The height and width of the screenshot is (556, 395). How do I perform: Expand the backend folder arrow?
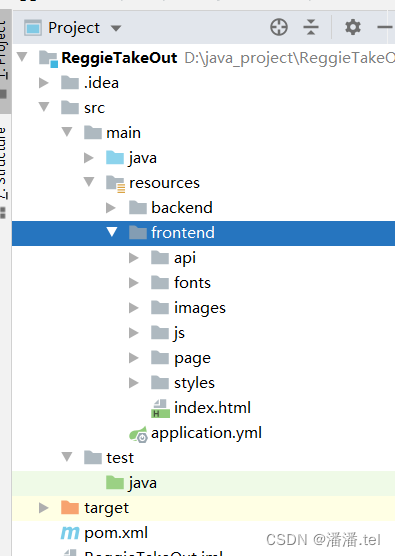tap(111, 208)
